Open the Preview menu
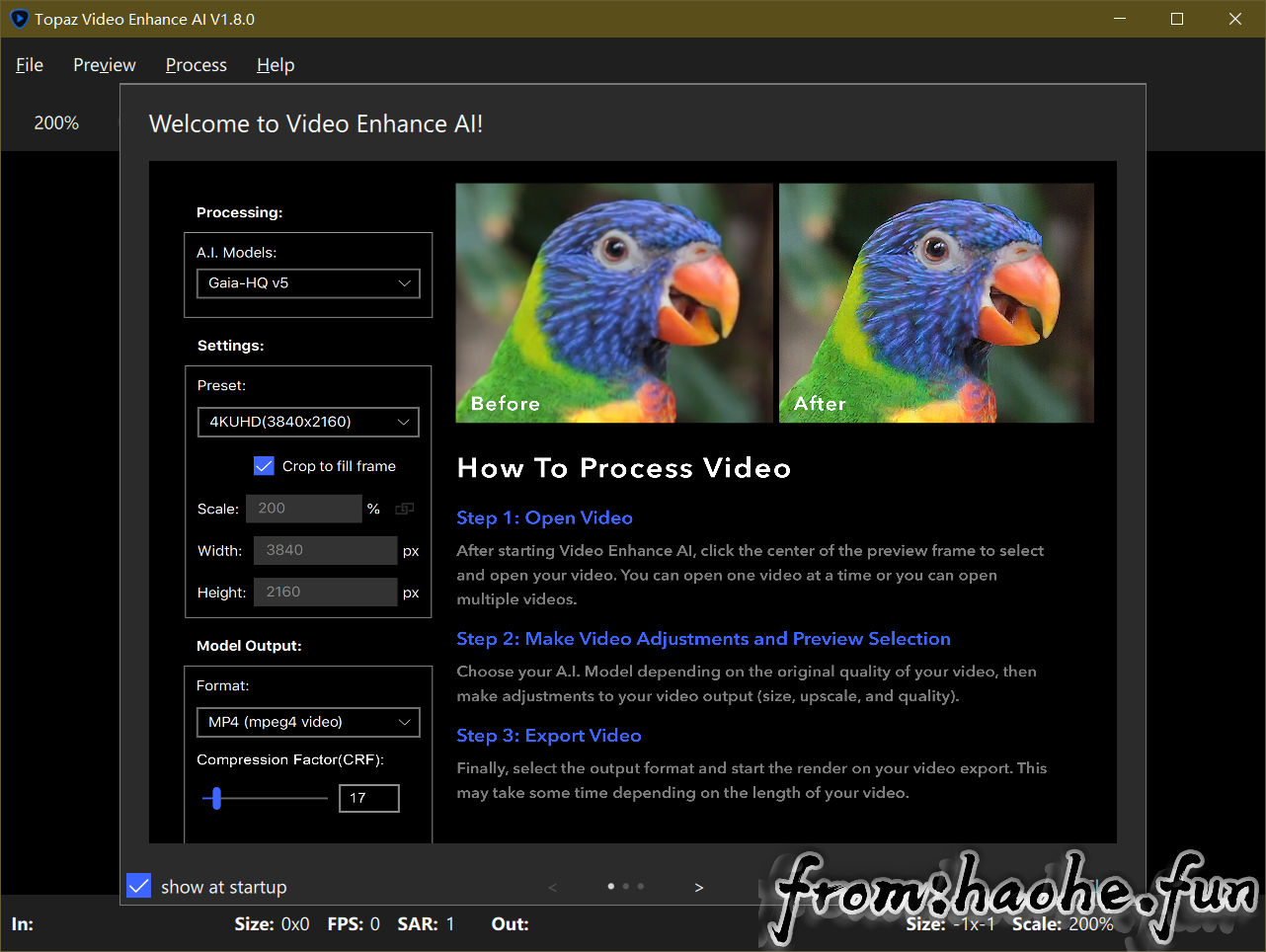The width and height of the screenshot is (1266, 952). click(105, 65)
